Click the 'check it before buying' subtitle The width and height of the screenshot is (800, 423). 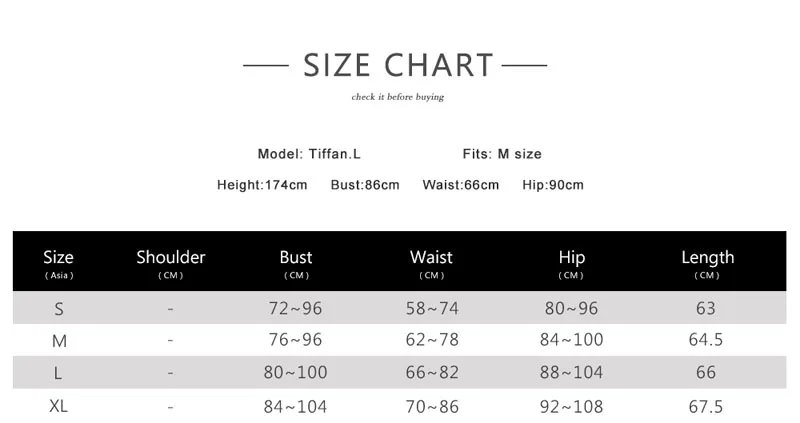coord(397,97)
